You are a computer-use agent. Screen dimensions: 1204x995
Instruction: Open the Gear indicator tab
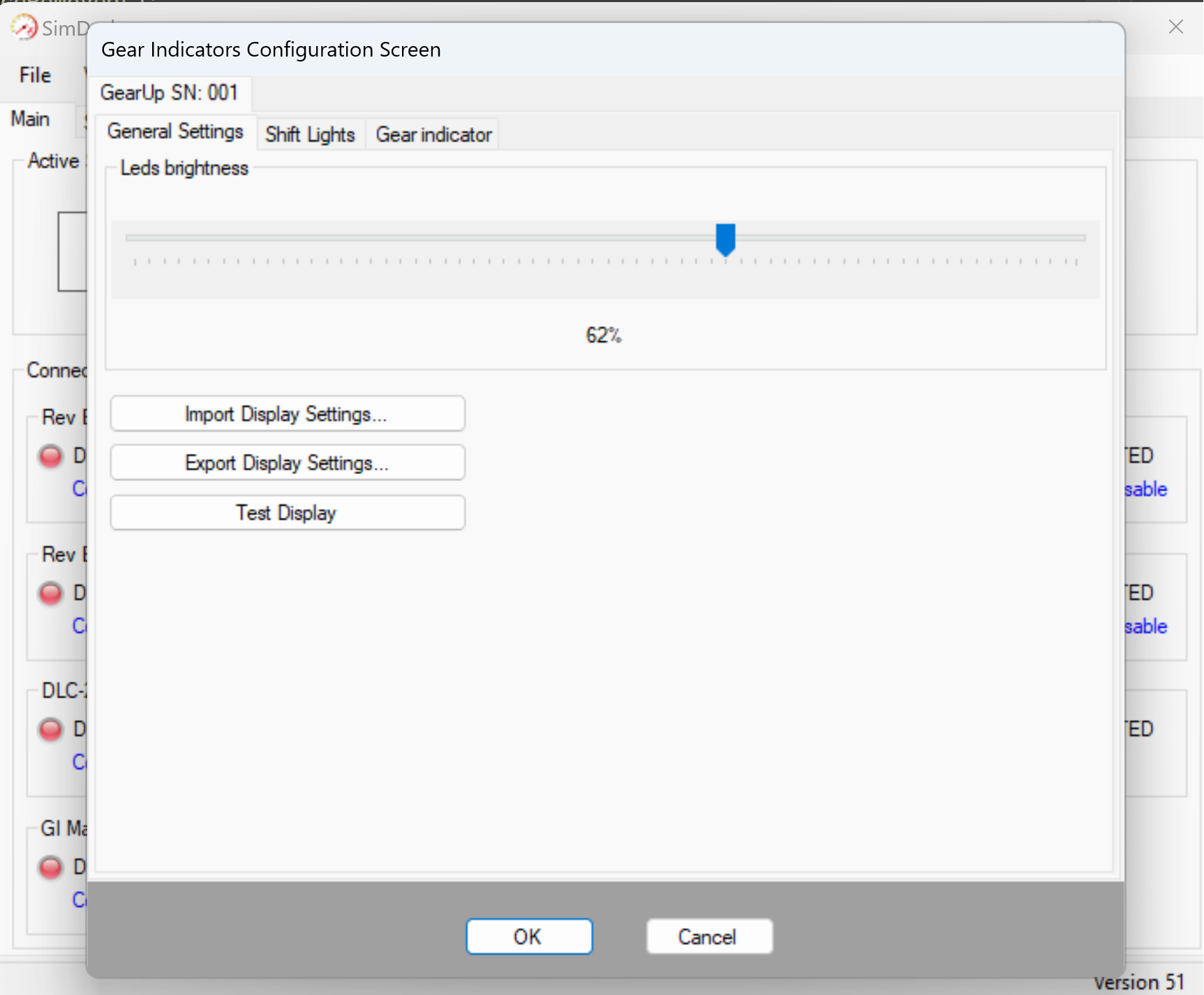pyautogui.click(x=433, y=134)
